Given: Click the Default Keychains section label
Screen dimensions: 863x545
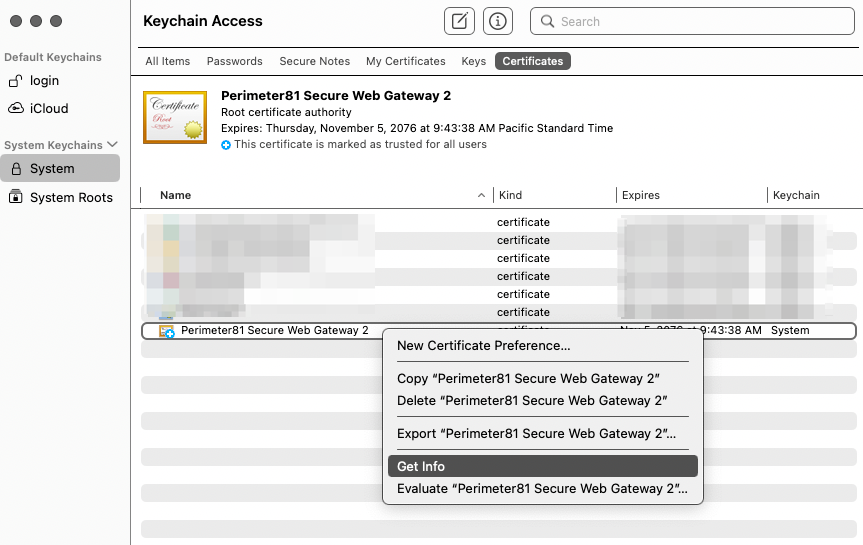Looking at the screenshot, I should [53, 57].
